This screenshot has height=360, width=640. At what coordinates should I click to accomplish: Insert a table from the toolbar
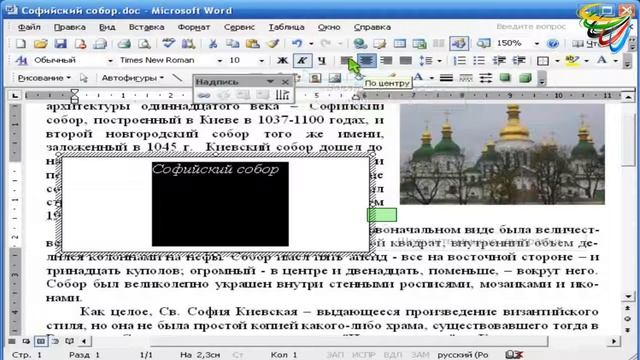pyautogui.click(x=400, y=43)
